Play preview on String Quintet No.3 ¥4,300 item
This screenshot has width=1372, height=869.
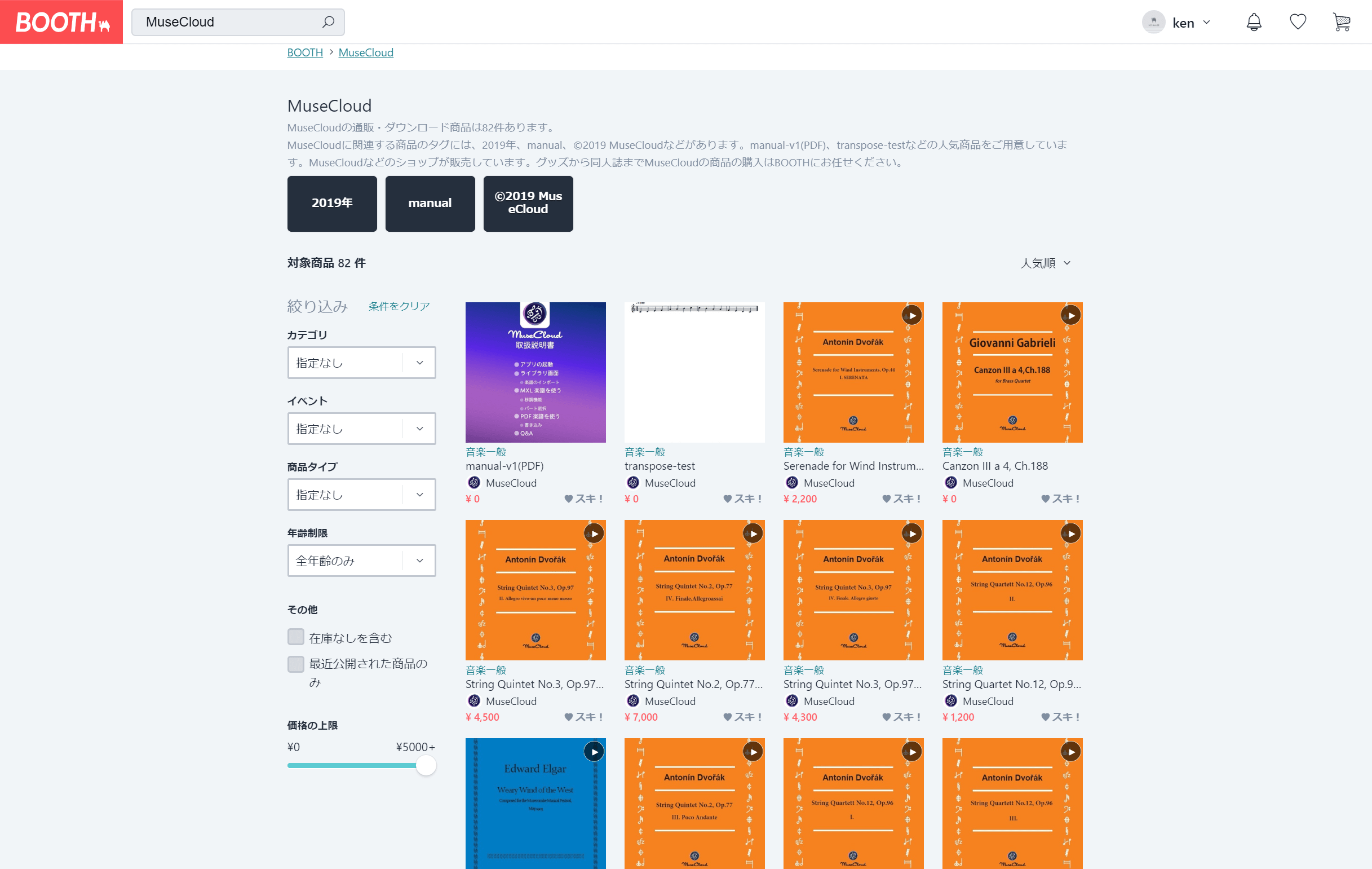911,533
